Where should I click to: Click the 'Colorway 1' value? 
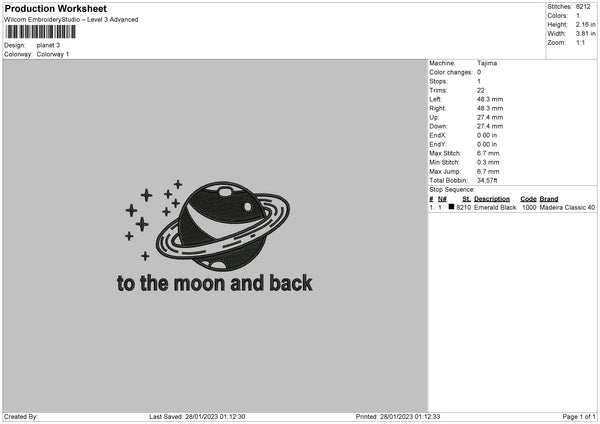coord(53,54)
